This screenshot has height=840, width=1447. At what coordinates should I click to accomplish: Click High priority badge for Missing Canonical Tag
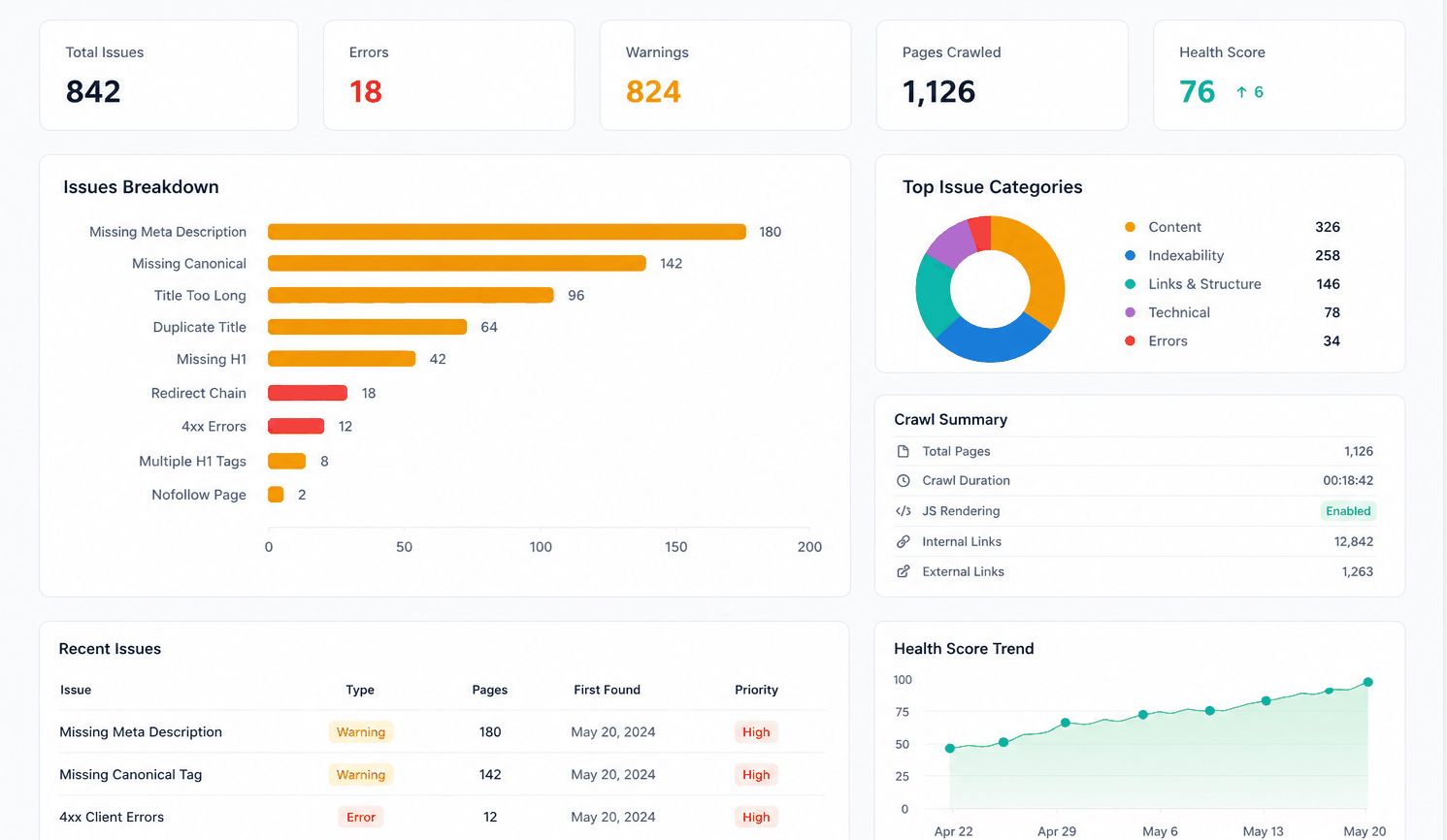756,775
